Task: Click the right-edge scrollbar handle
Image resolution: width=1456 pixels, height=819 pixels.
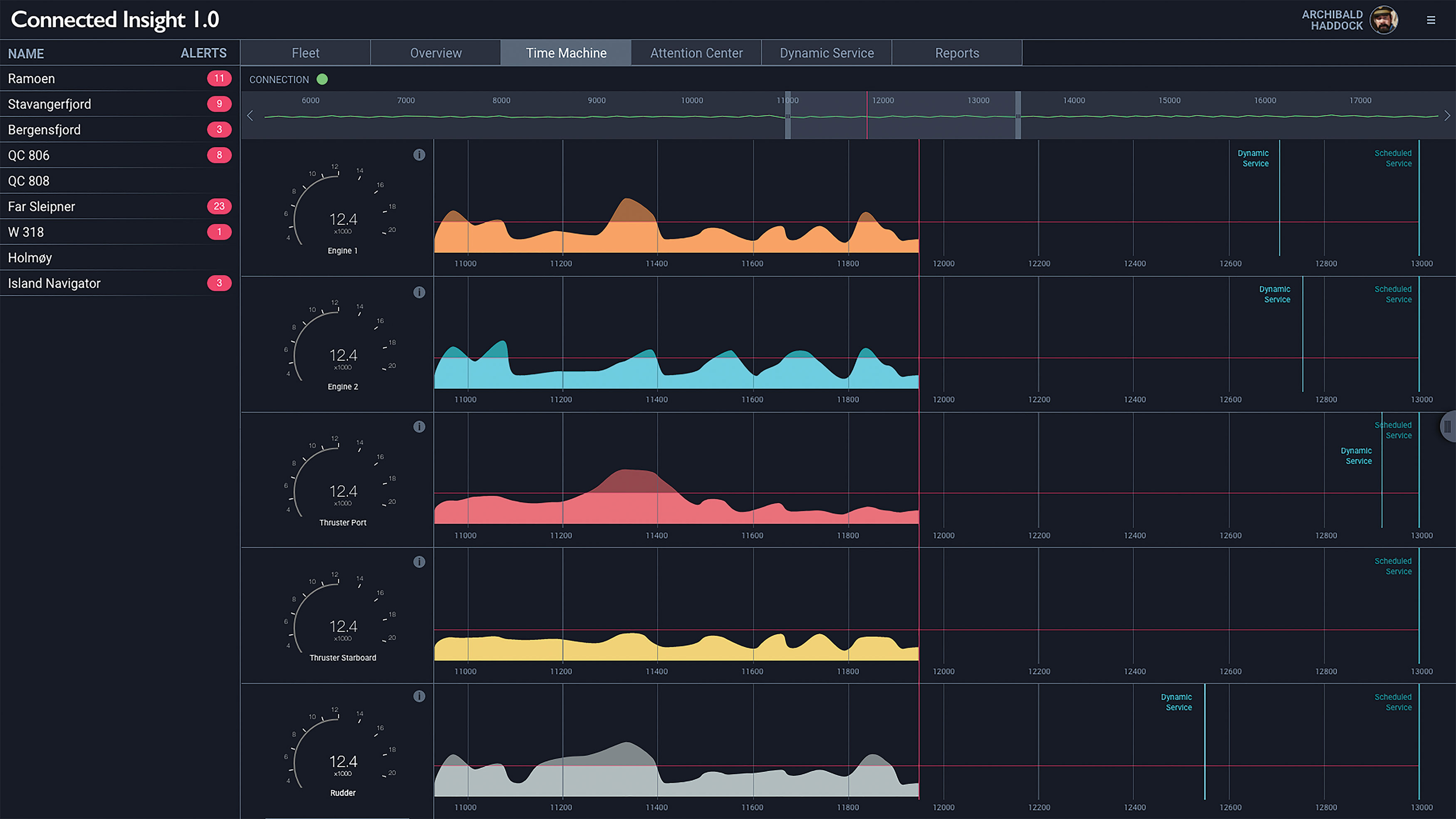Action: coord(1448,427)
